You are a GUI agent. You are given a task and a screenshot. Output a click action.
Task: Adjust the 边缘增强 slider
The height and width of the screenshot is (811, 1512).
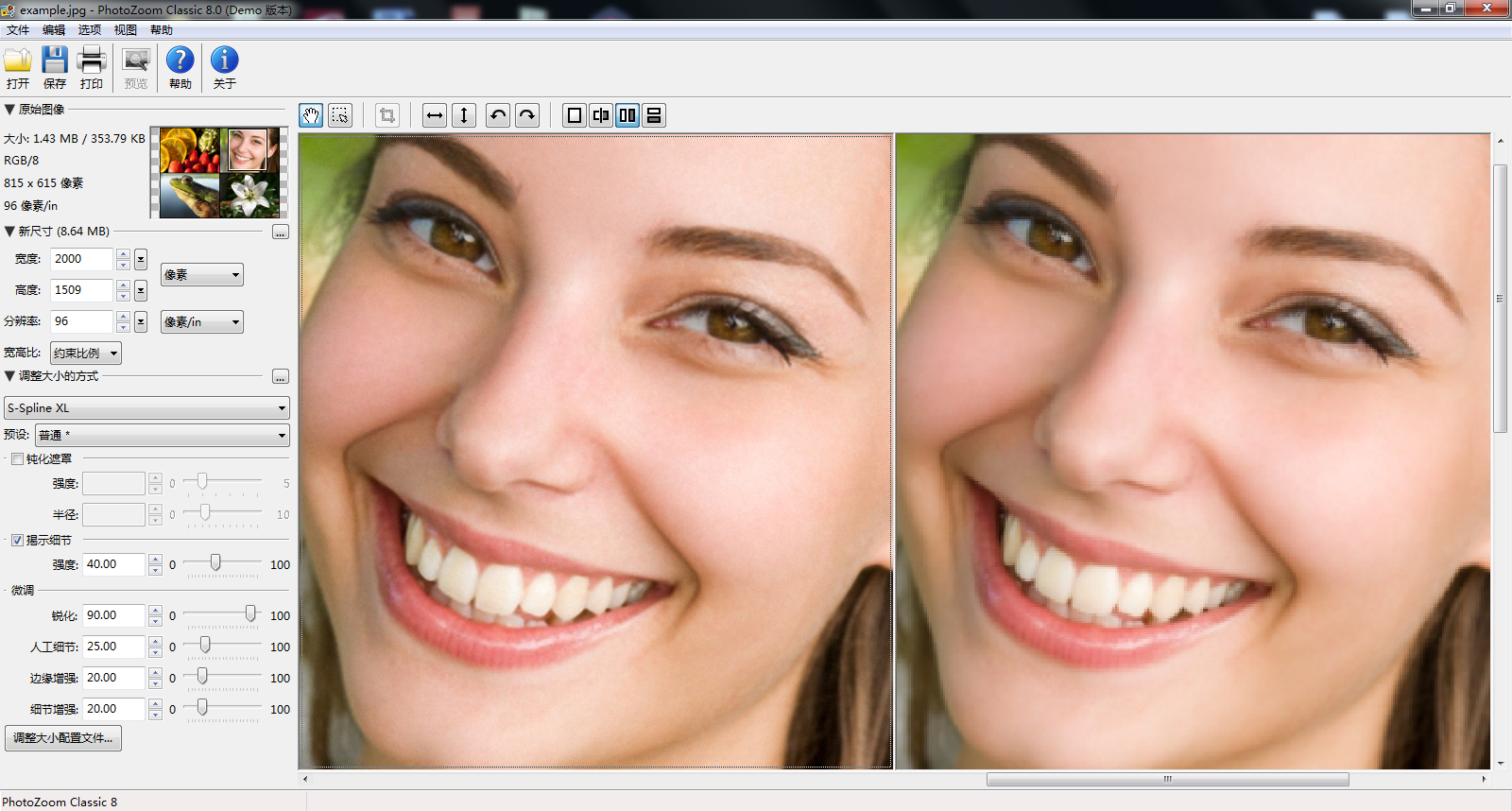(x=202, y=677)
